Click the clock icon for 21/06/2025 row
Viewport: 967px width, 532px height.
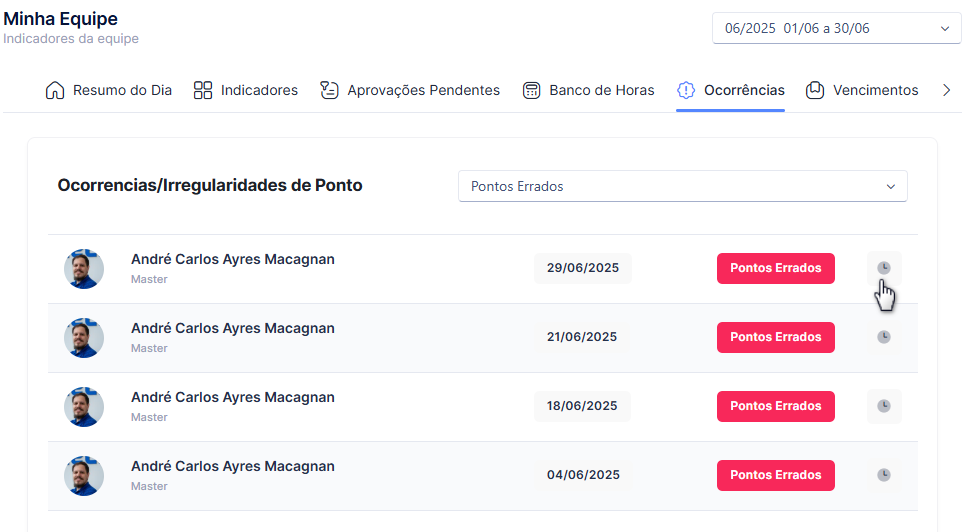click(x=884, y=337)
